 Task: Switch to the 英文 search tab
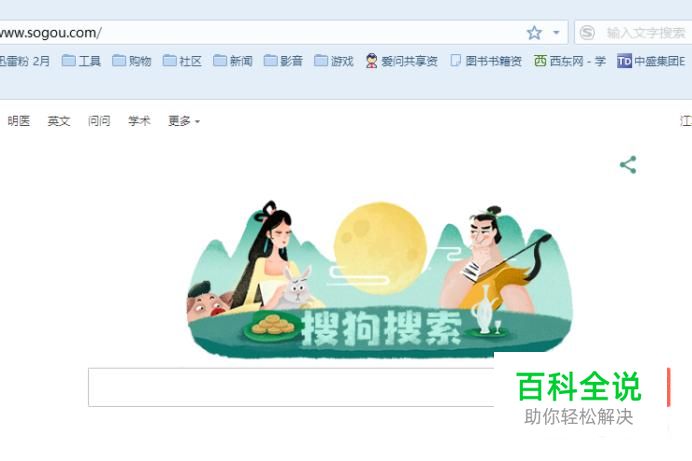(59, 121)
